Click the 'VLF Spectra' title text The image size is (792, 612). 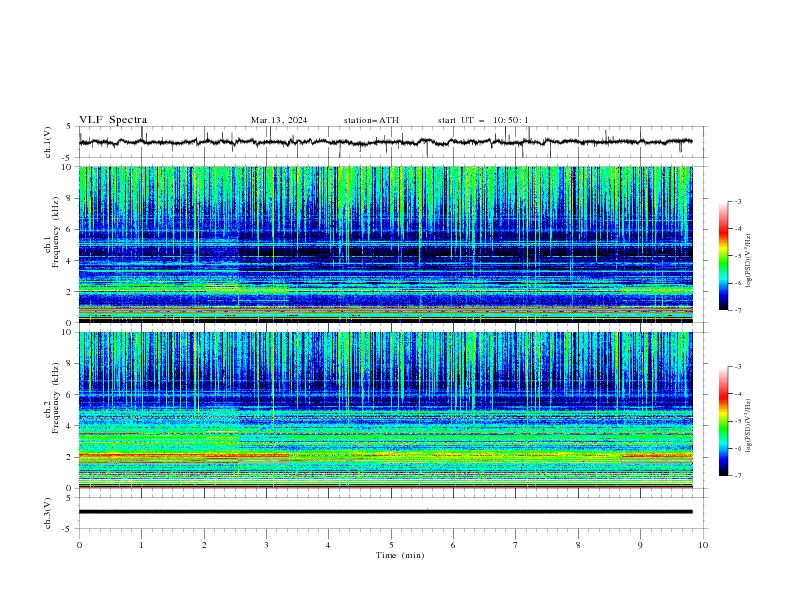pyautogui.click(x=113, y=120)
